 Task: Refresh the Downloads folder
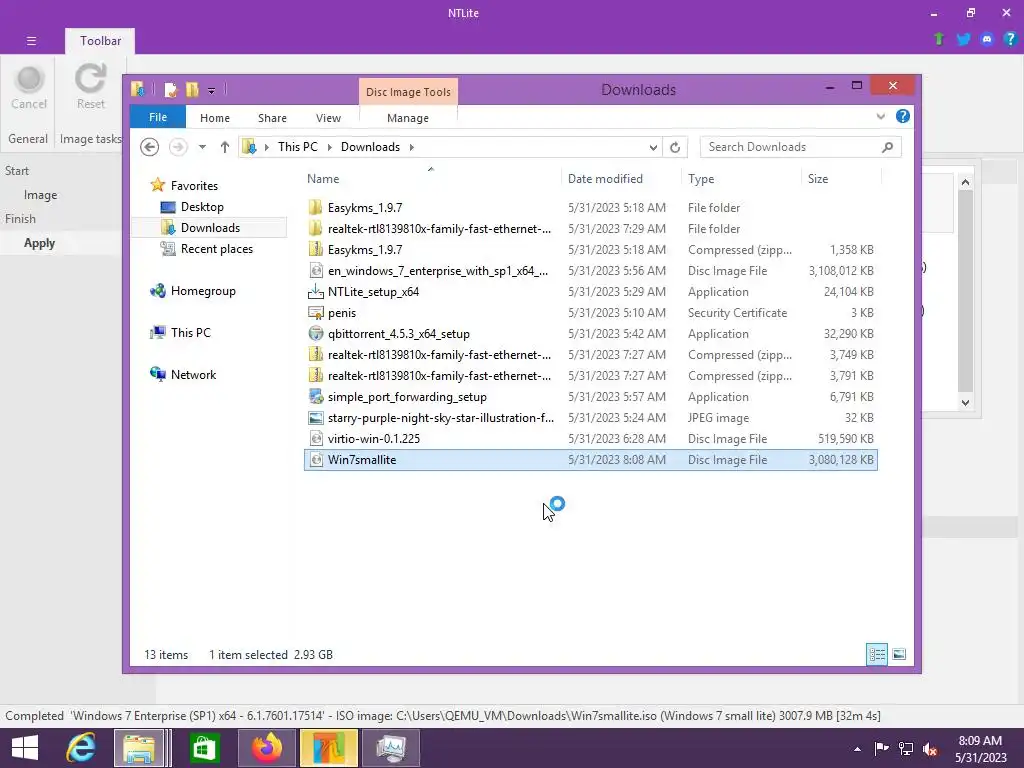[x=675, y=148]
